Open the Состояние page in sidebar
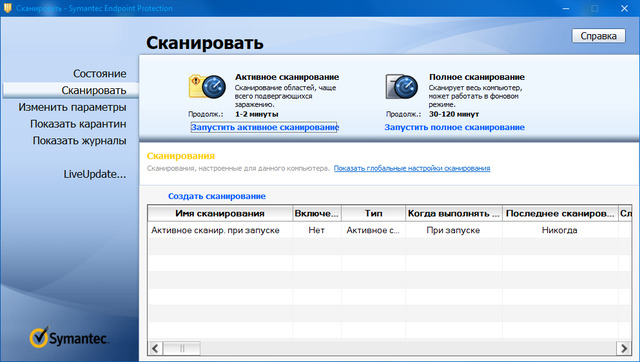 [x=100, y=73]
